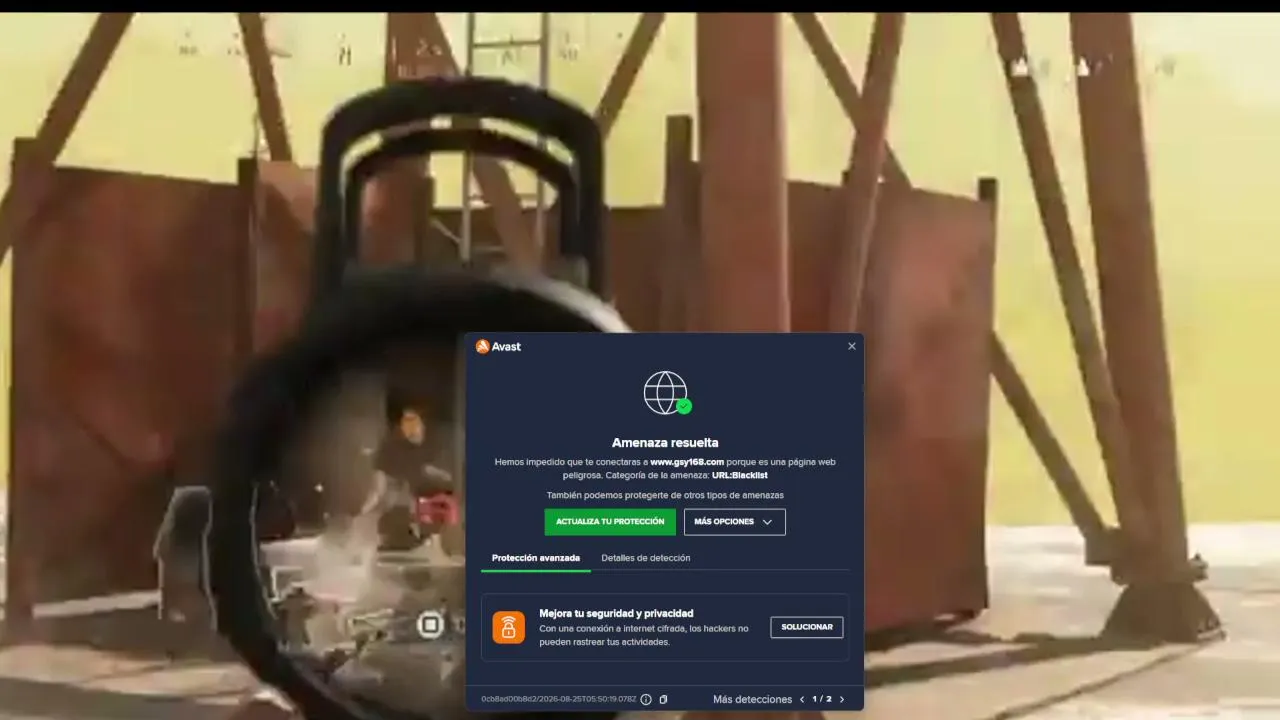Open the detection info icon in the footer
The height and width of the screenshot is (720, 1280).
coord(646,700)
